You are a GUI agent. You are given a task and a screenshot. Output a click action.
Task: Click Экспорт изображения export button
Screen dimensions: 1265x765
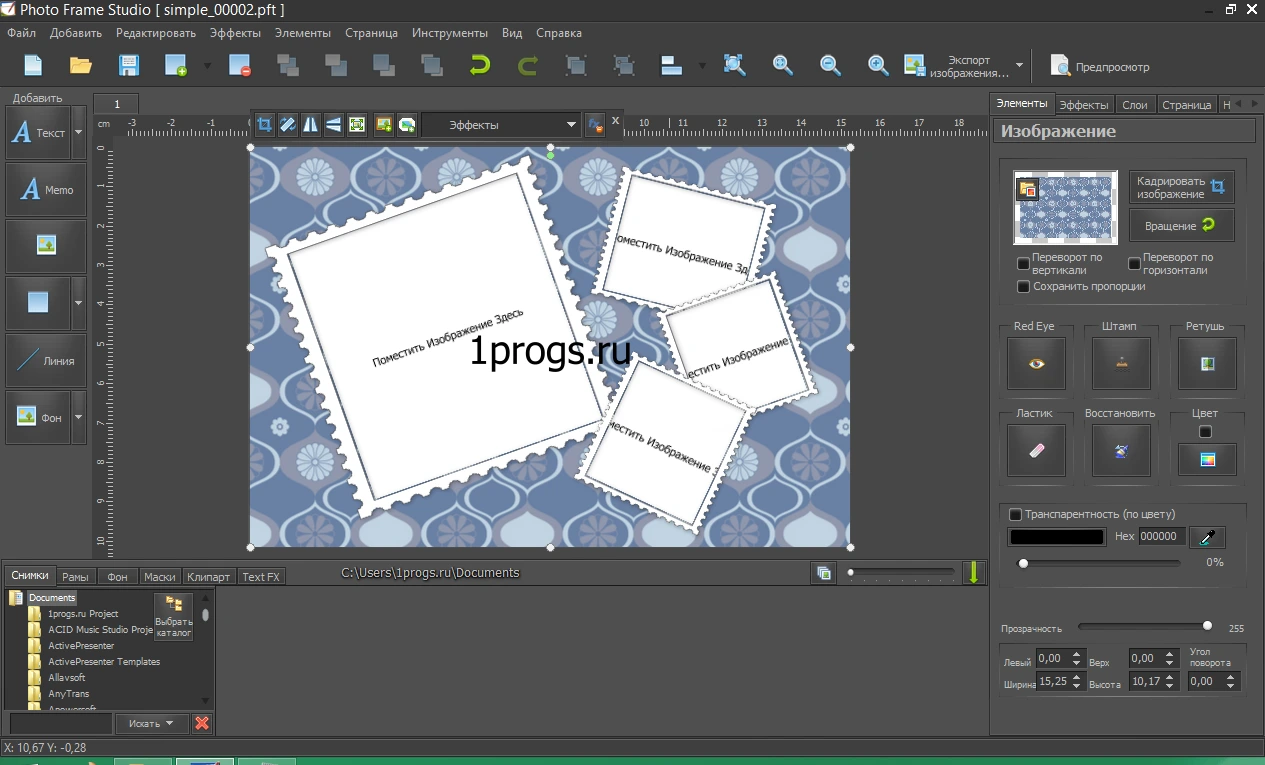click(955, 66)
